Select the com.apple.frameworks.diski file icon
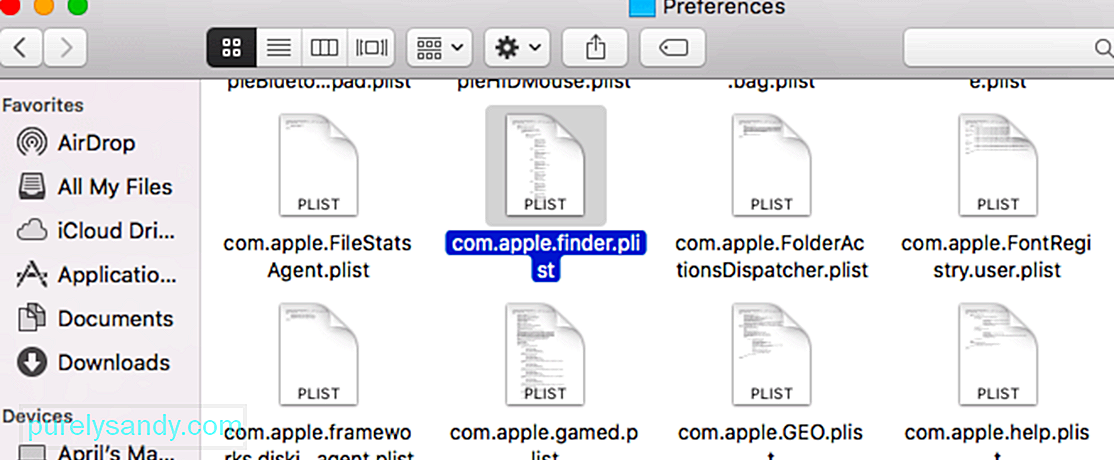Image resolution: width=1114 pixels, height=460 pixels. click(x=318, y=354)
